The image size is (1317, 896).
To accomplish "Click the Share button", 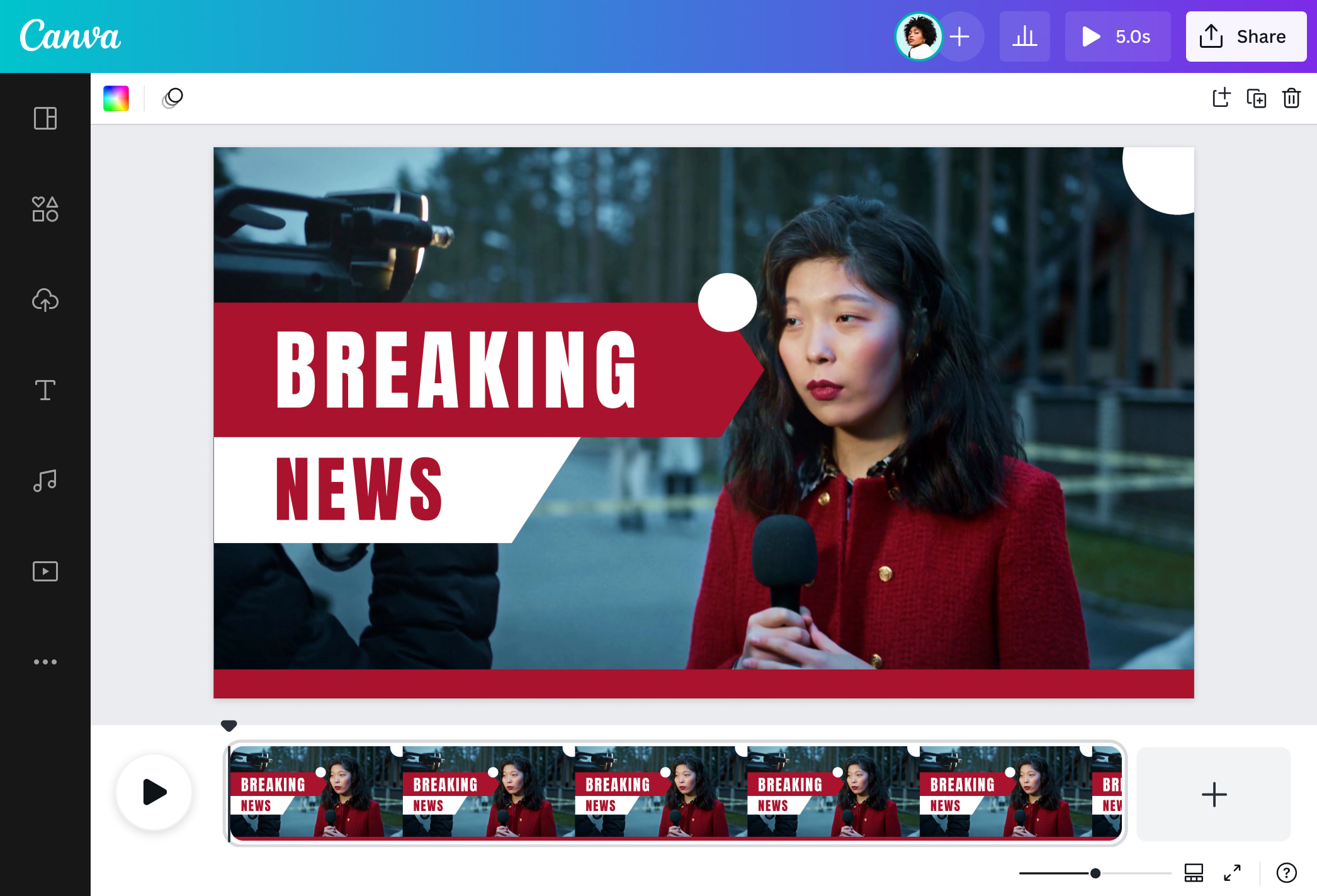I will [x=1246, y=36].
